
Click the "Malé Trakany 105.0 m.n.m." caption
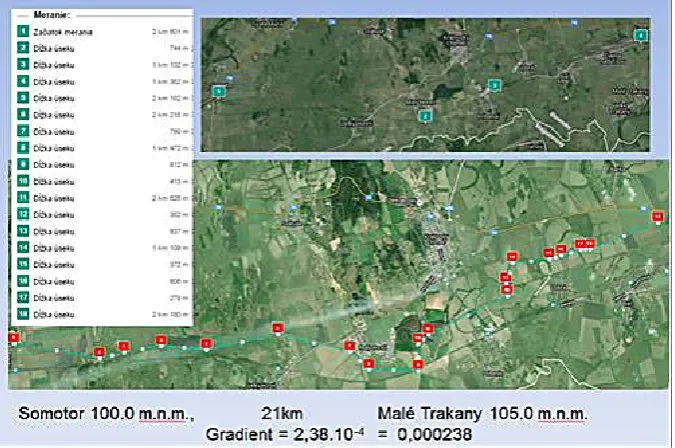click(483, 414)
